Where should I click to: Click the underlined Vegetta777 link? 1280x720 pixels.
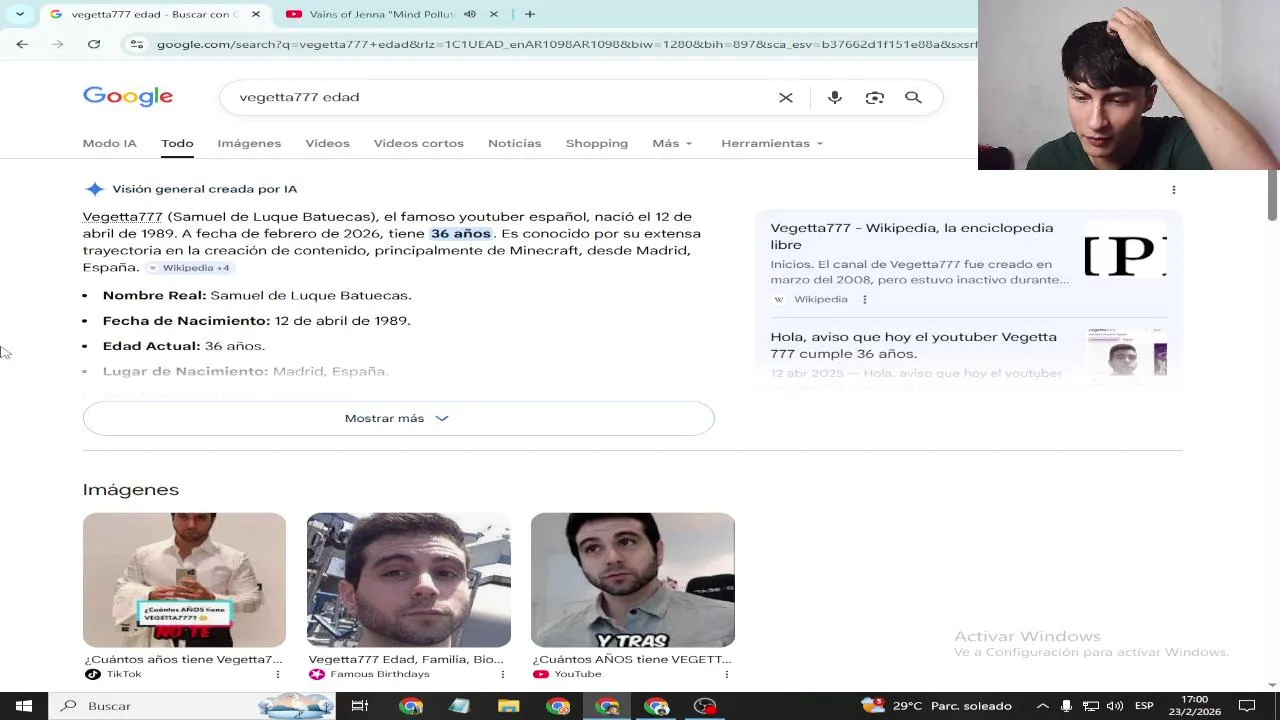point(122,216)
